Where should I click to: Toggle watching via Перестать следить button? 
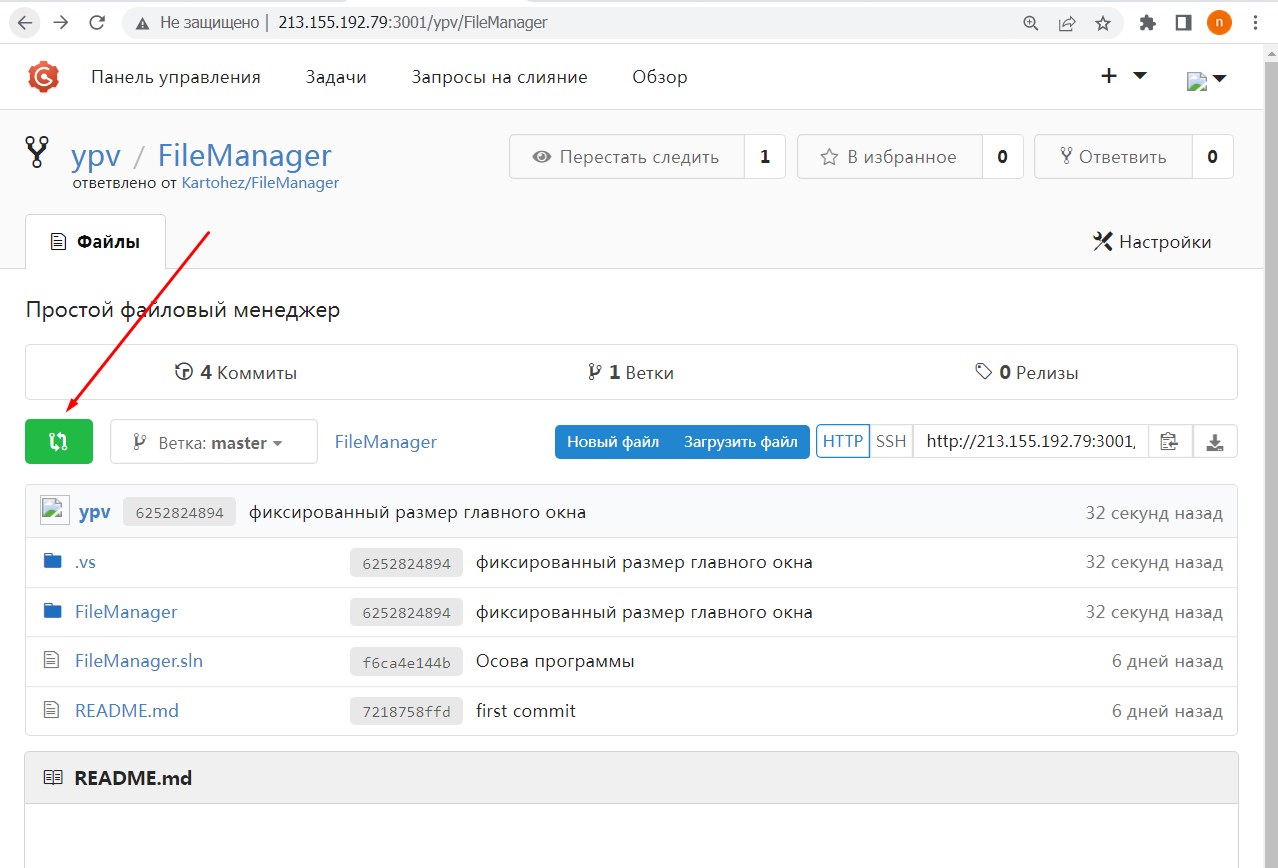click(627, 157)
